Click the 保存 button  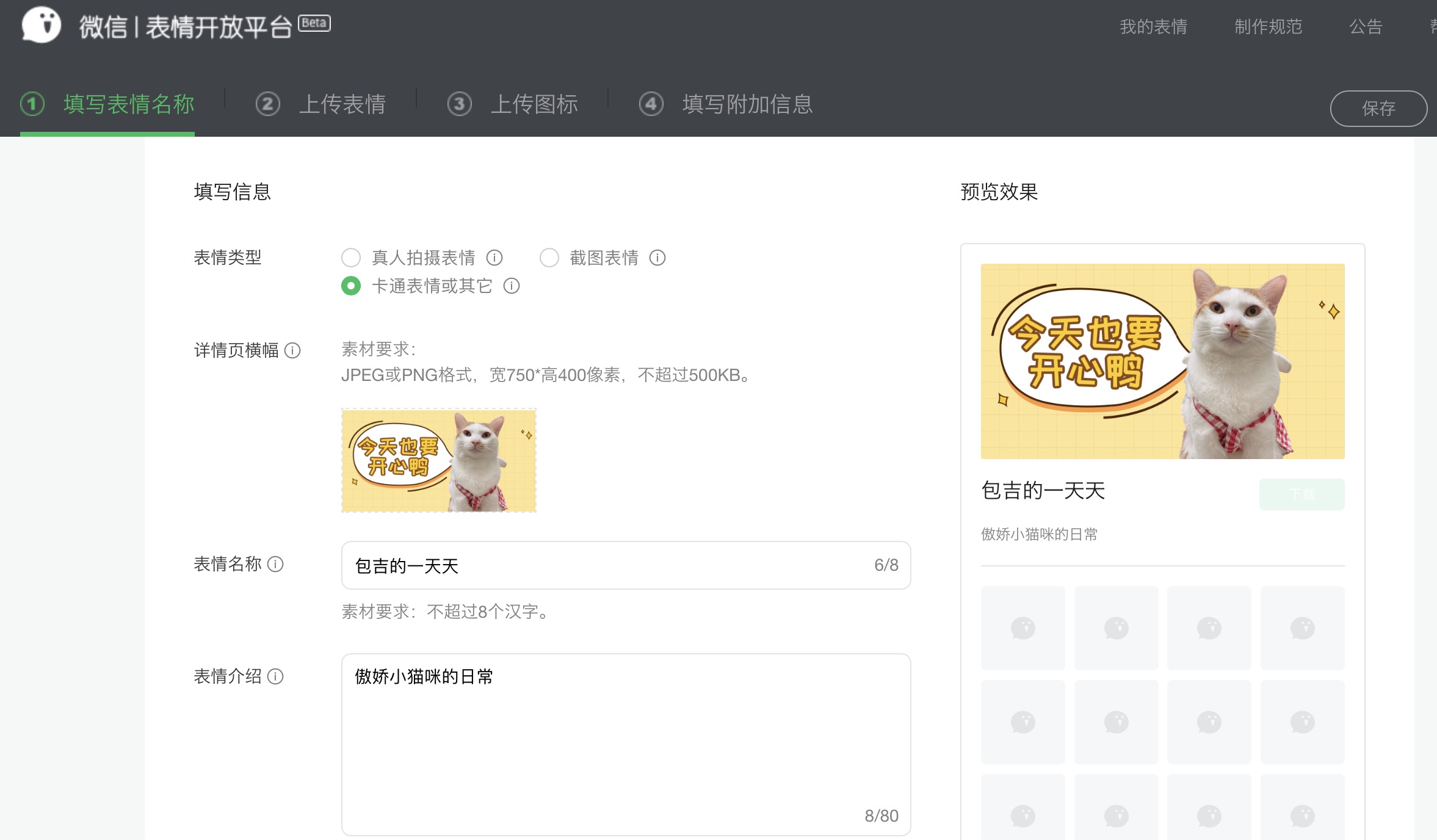pyautogui.click(x=1378, y=109)
